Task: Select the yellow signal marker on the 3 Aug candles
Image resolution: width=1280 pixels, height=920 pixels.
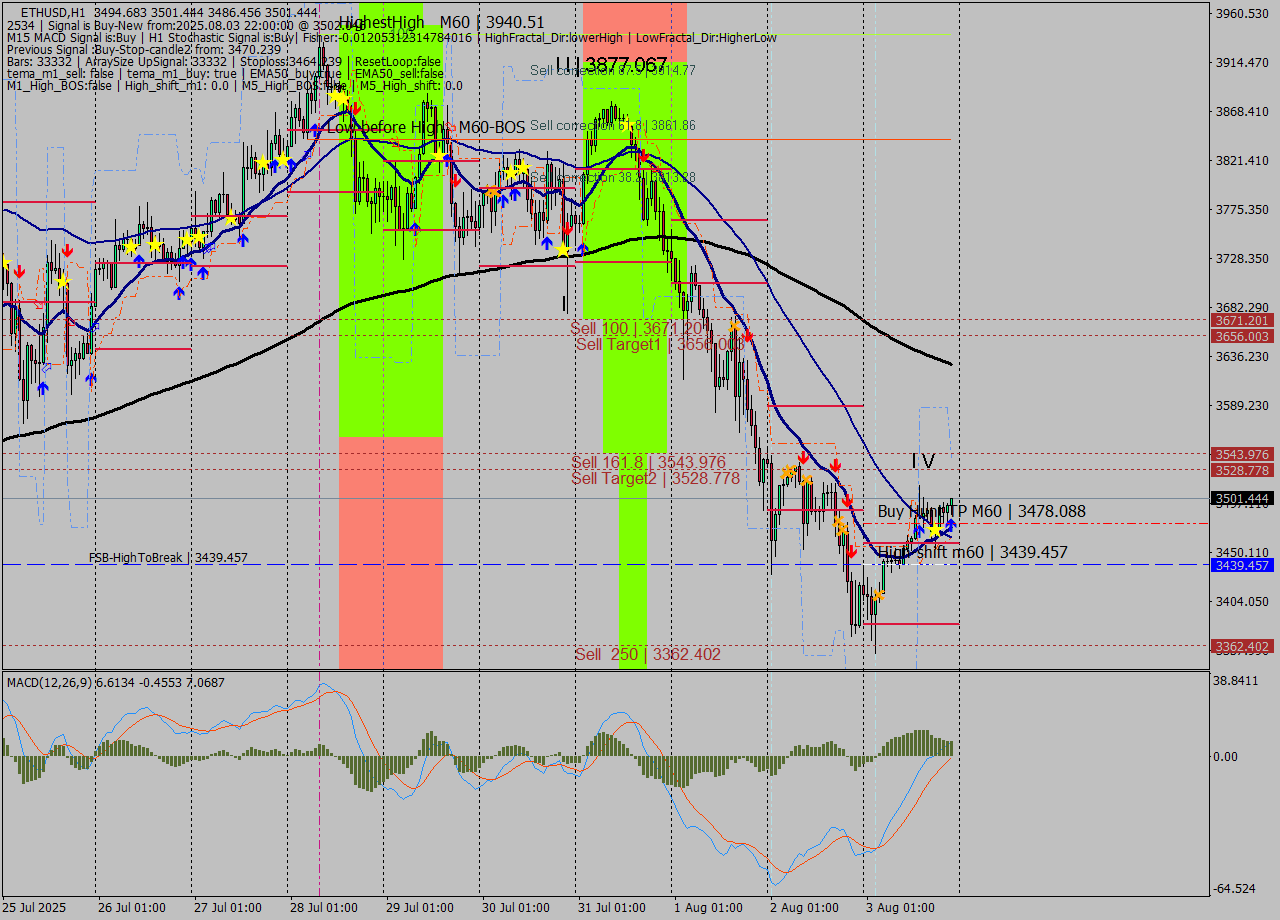Action: [x=934, y=530]
